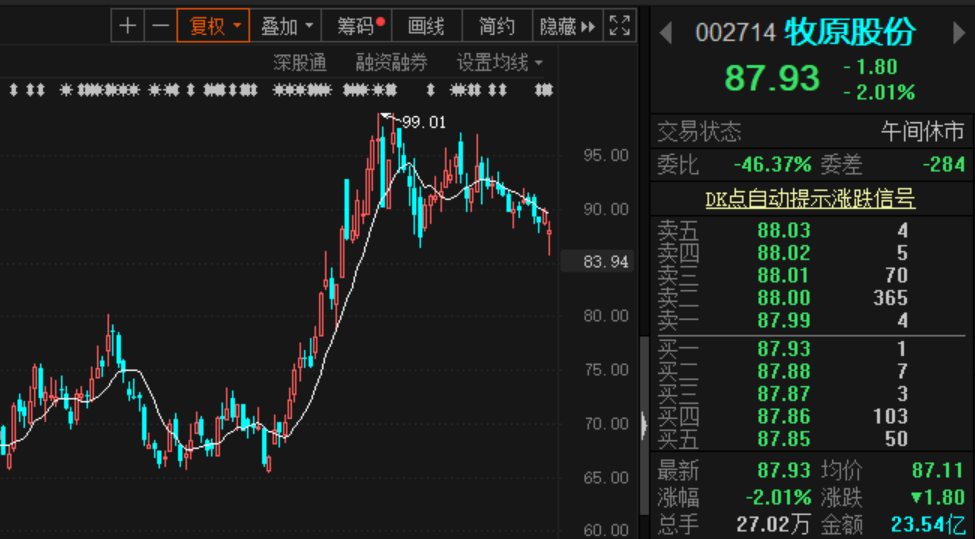Select the 卖二 price 88.00

pyautogui.click(x=783, y=298)
